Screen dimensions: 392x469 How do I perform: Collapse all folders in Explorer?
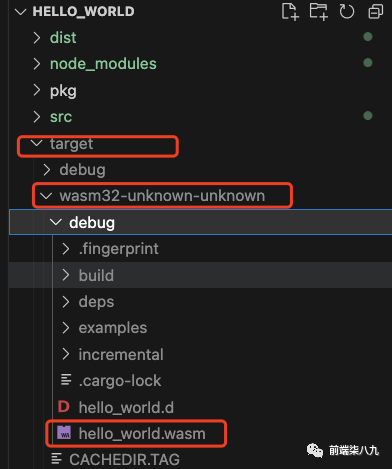(x=375, y=12)
